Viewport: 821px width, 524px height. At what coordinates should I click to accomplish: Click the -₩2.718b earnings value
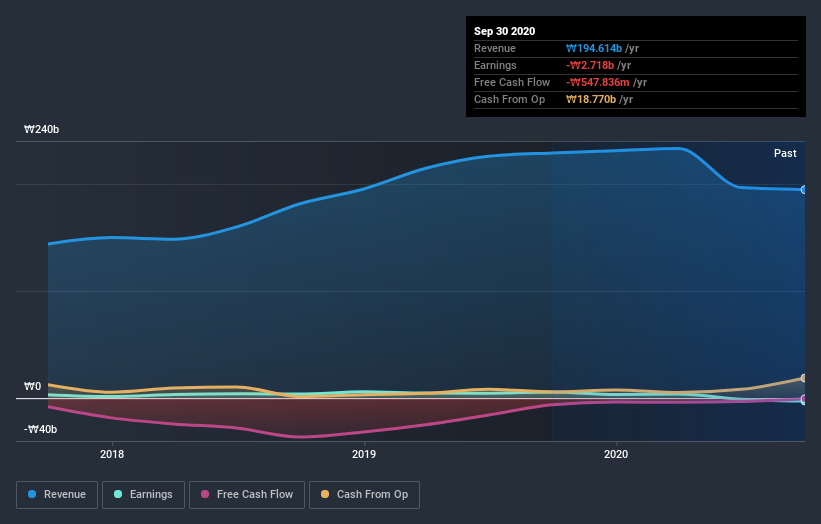[590, 65]
